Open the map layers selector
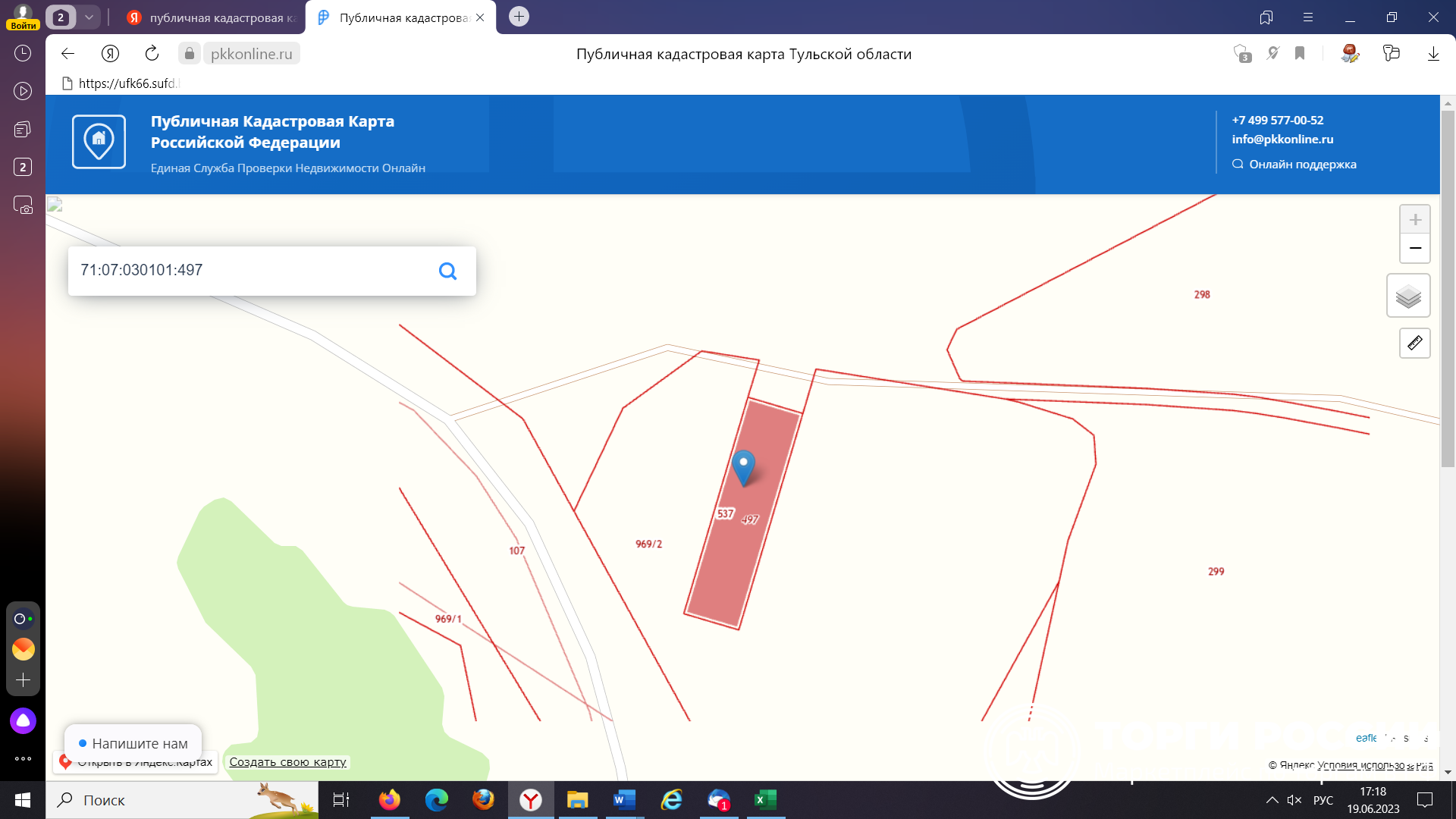 tap(1408, 296)
